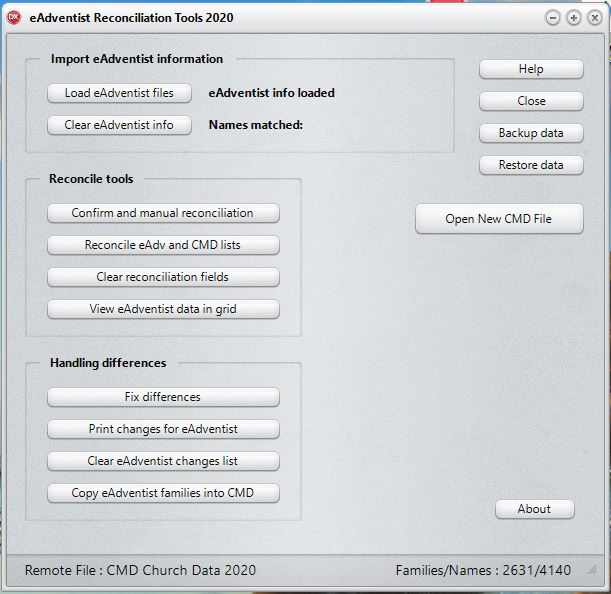Run Reconcile eAdv and CMD lists
Screen dimensions: 611x594
click(x=163, y=245)
